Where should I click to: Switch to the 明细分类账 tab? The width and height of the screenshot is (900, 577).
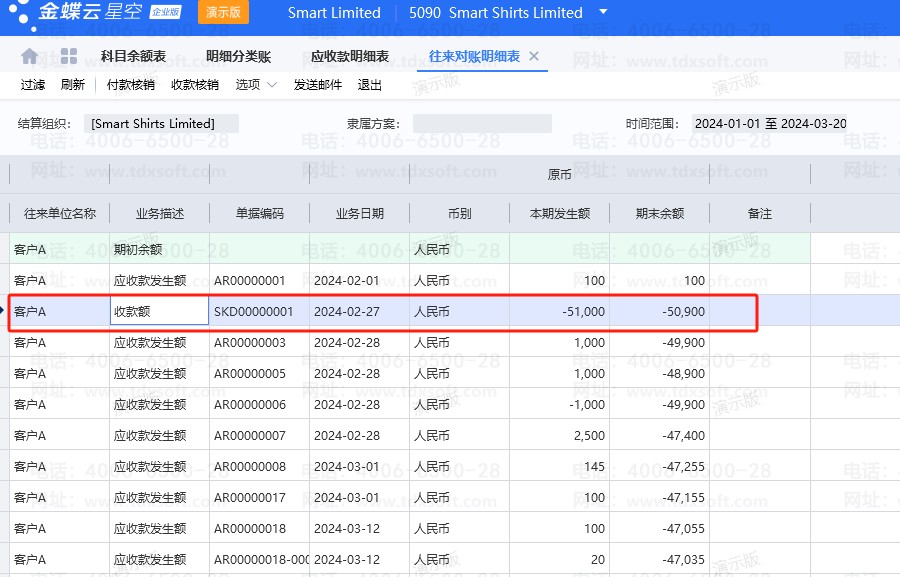point(238,57)
